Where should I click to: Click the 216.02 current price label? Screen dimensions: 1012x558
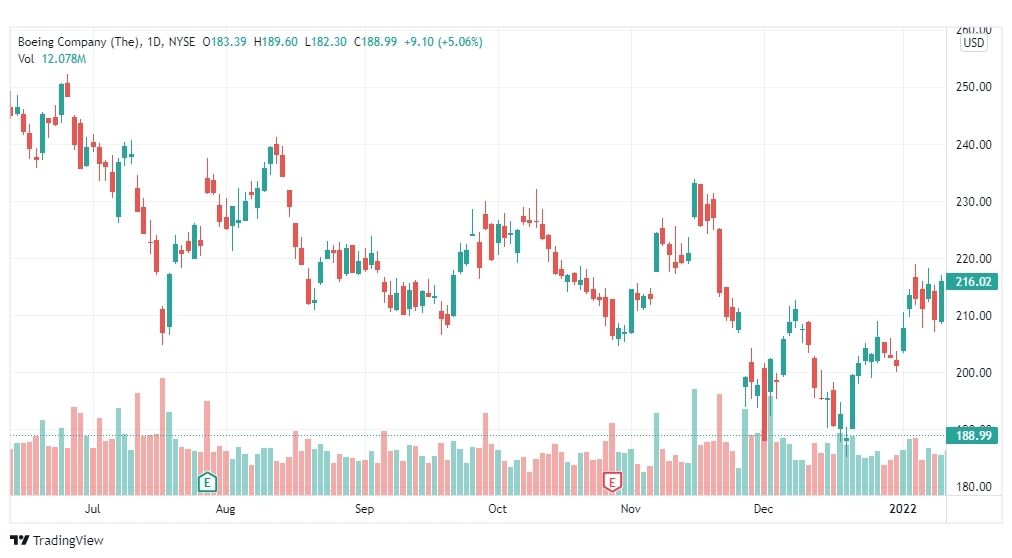pyautogui.click(x=973, y=282)
